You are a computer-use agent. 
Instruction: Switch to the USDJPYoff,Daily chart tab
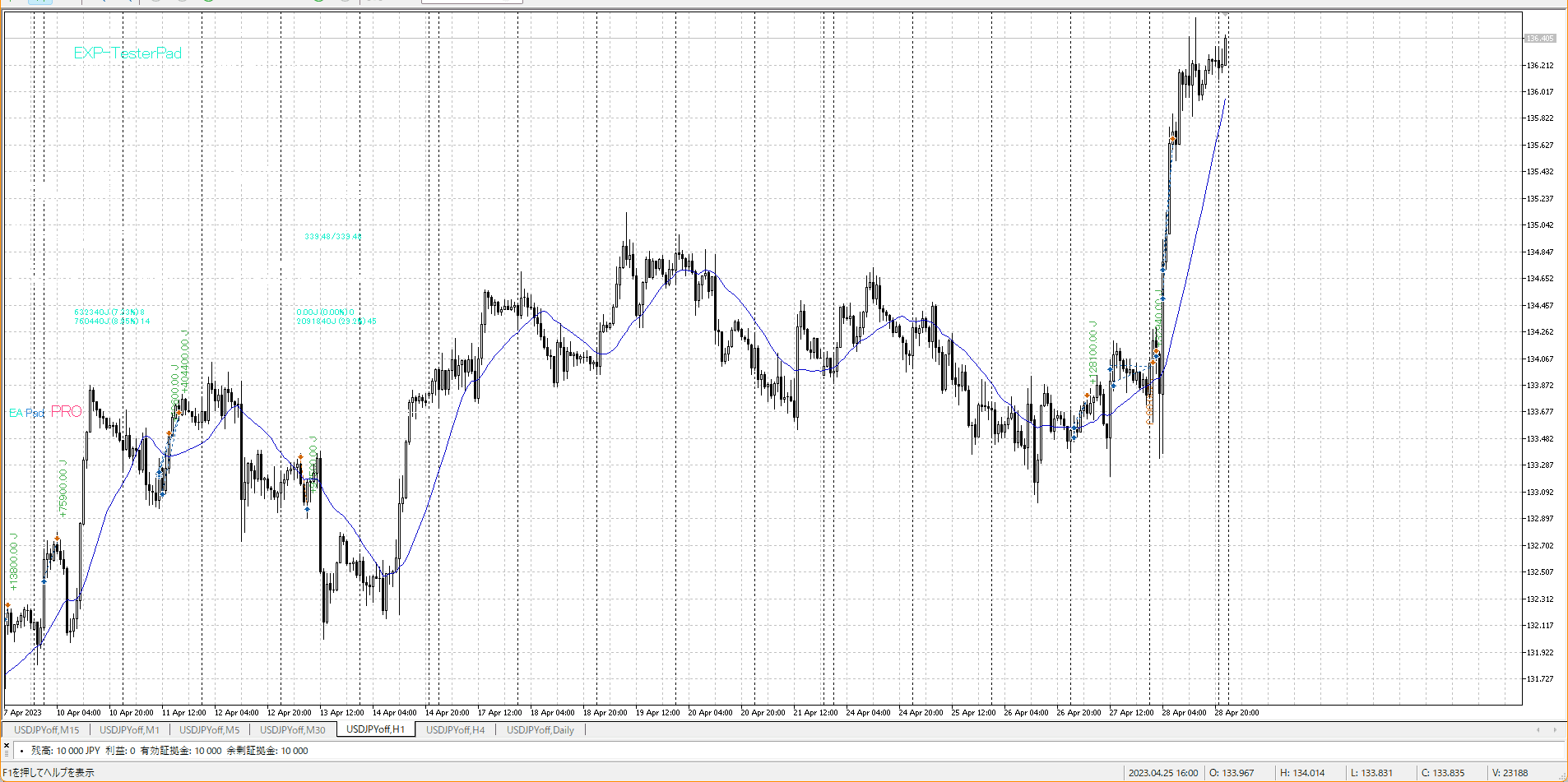coord(540,729)
